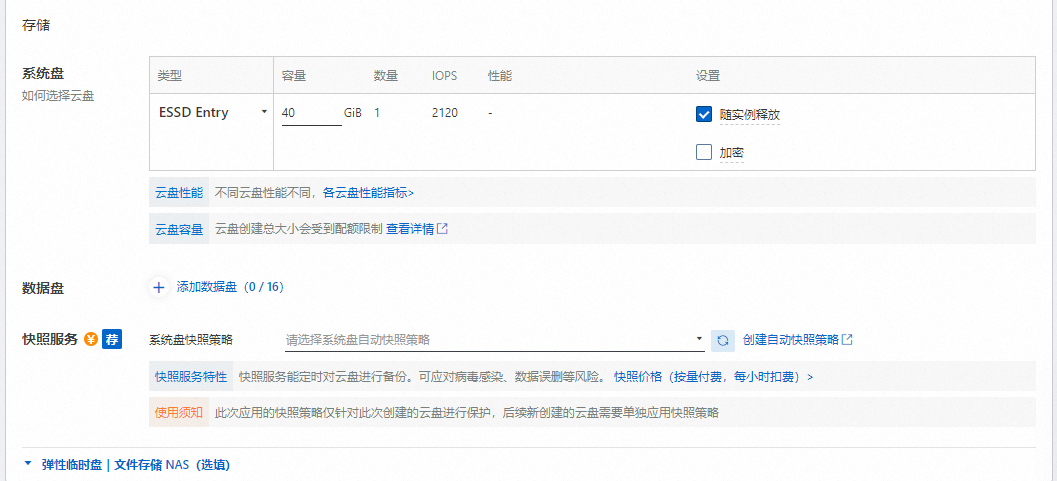This screenshot has height=481, width=1057.
Task: Collapse the 弹性临时盘 | 文件存储 NAS section
Action: 28,465
